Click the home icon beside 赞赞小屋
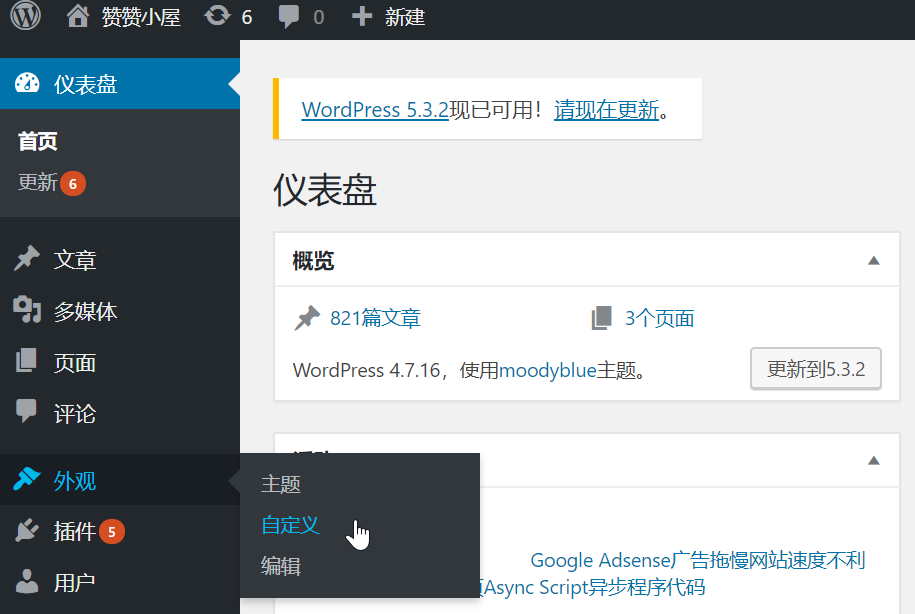This screenshot has width=915, height=614. 78,16
